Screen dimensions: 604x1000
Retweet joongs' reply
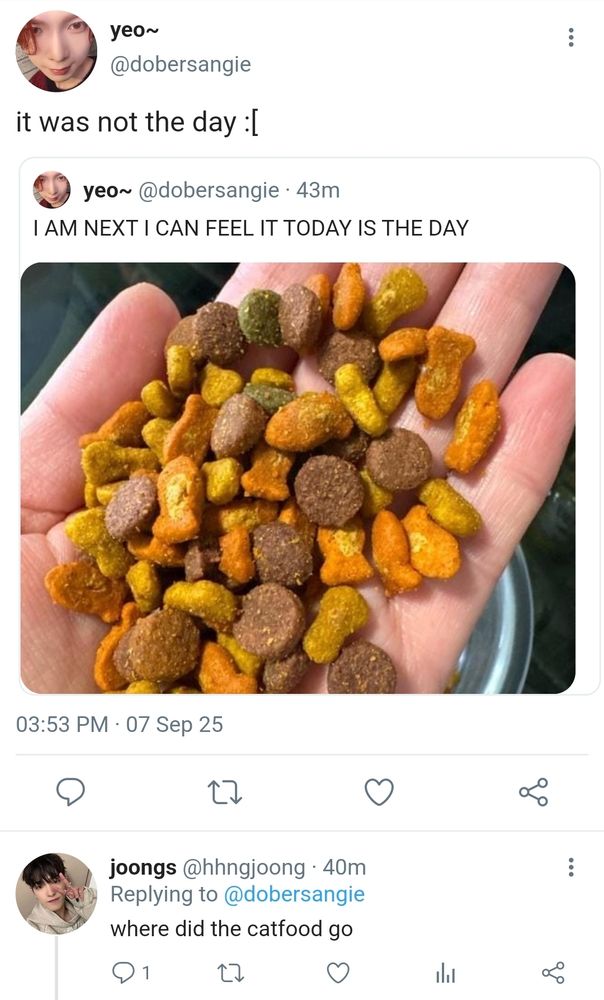tap(229, 972)
